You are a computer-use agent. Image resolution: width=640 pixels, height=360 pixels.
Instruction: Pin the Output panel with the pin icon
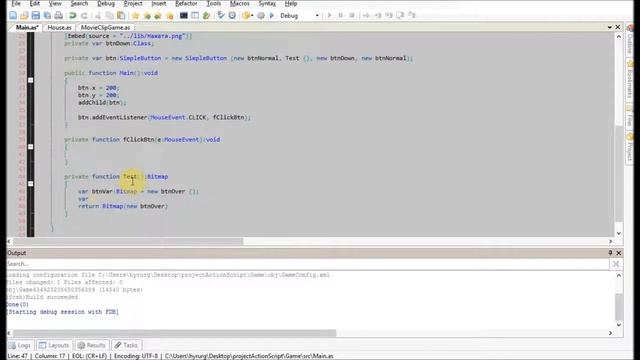[610, 253]
